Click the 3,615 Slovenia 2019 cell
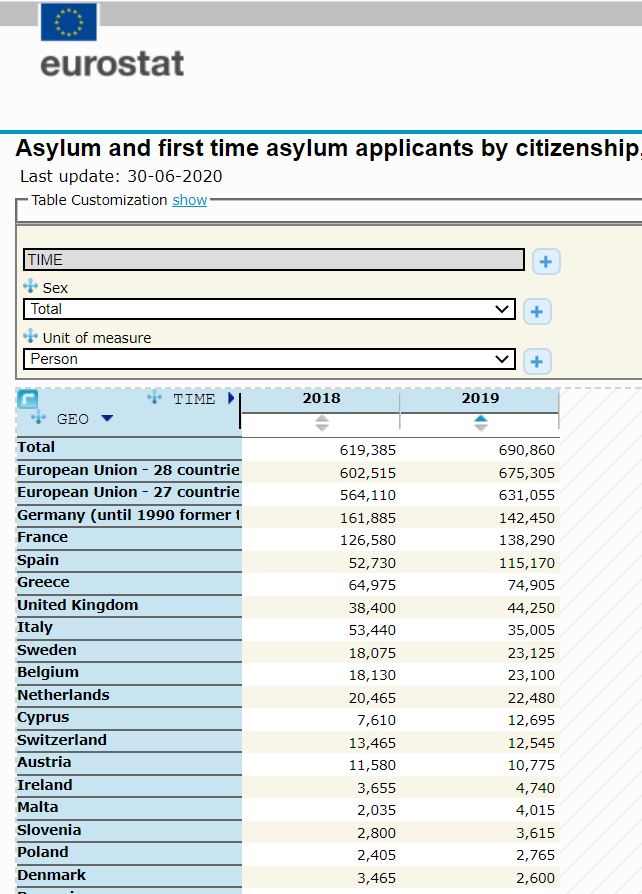 pos(480,833)
